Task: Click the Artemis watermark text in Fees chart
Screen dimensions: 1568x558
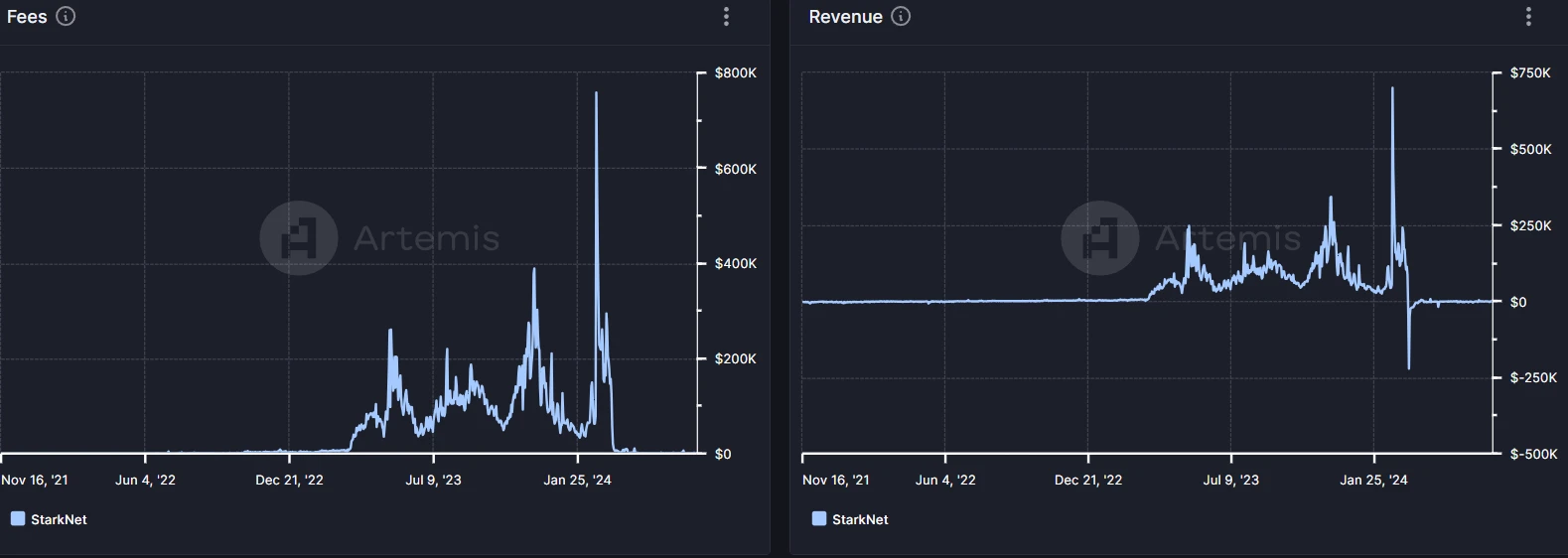Action: tap(427, 238)
